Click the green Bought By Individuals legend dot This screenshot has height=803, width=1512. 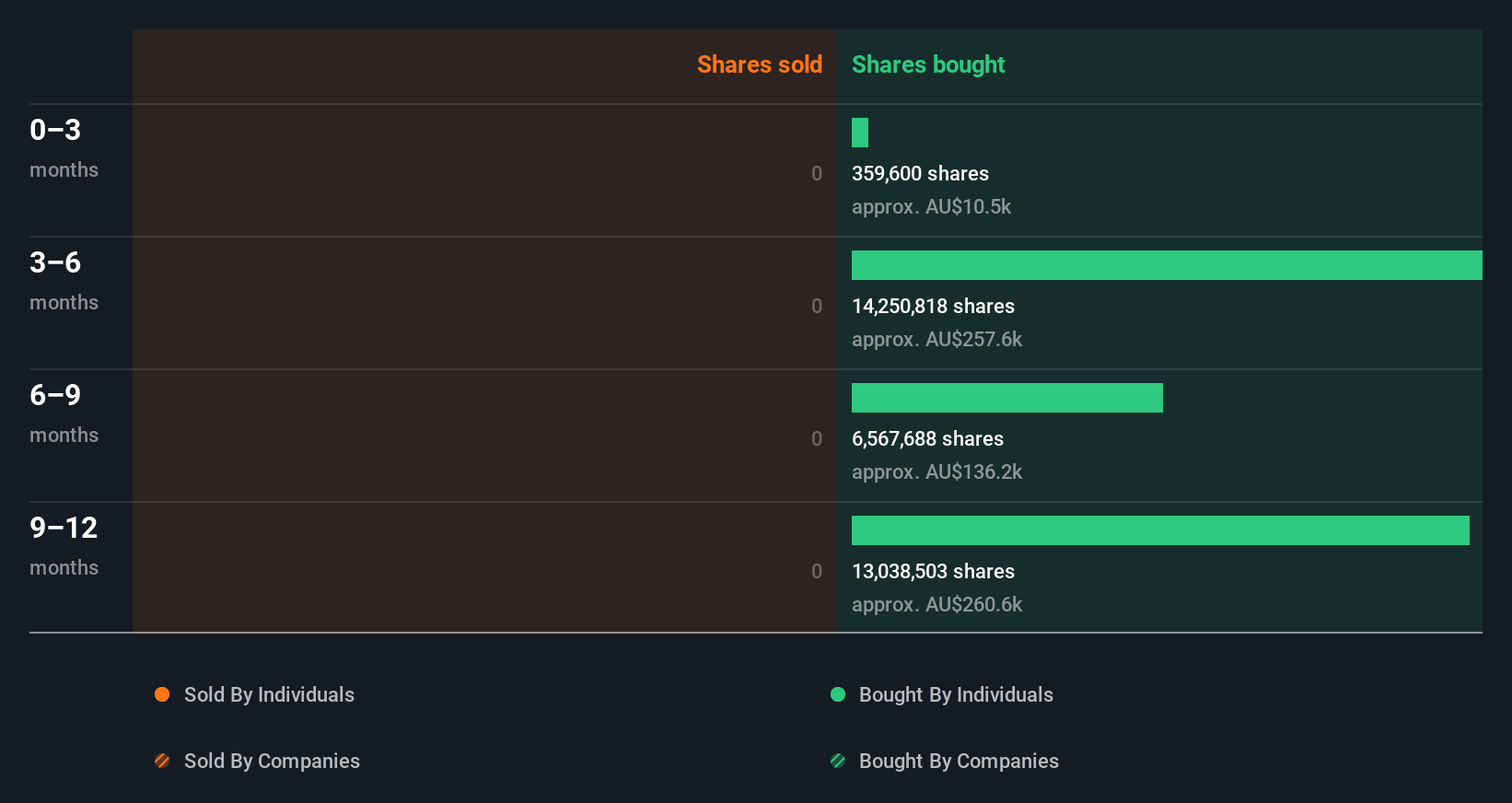838,694
